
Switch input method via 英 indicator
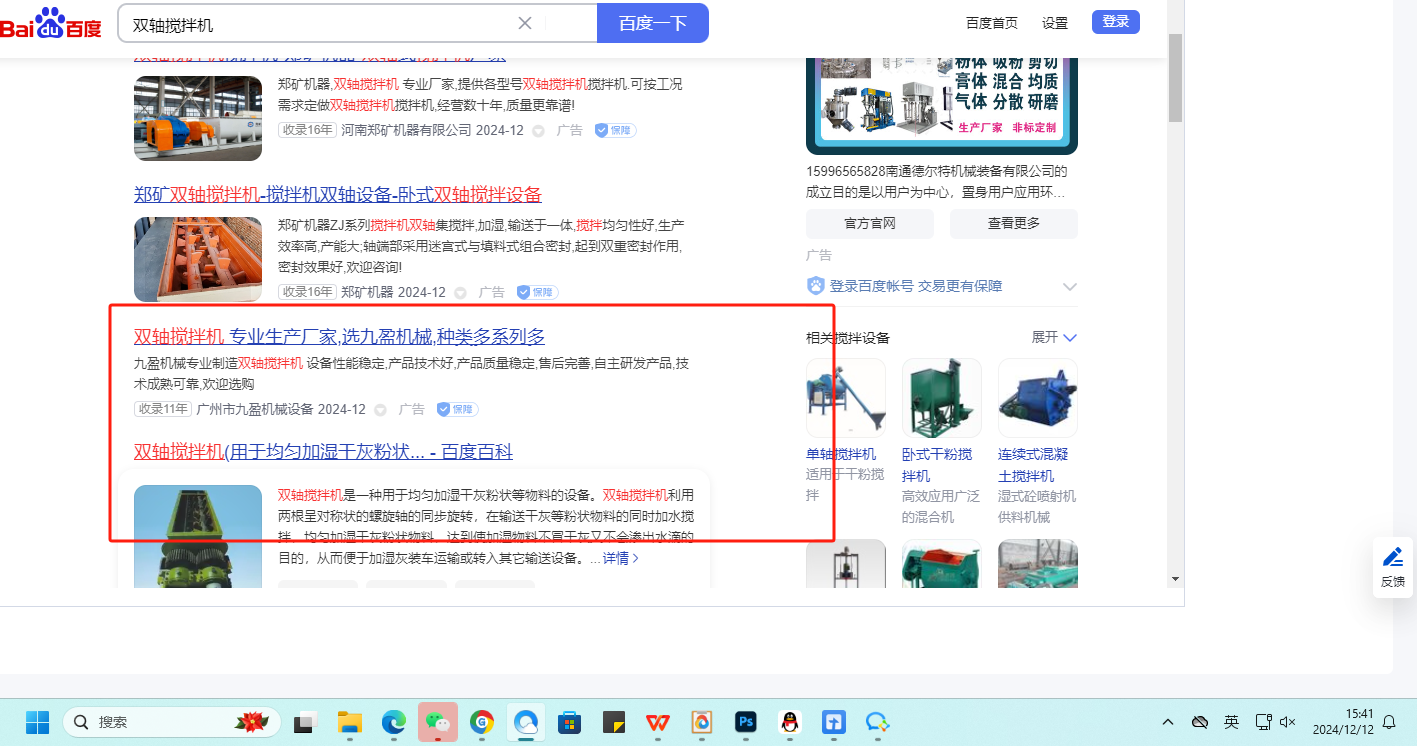pos(1232,722)
